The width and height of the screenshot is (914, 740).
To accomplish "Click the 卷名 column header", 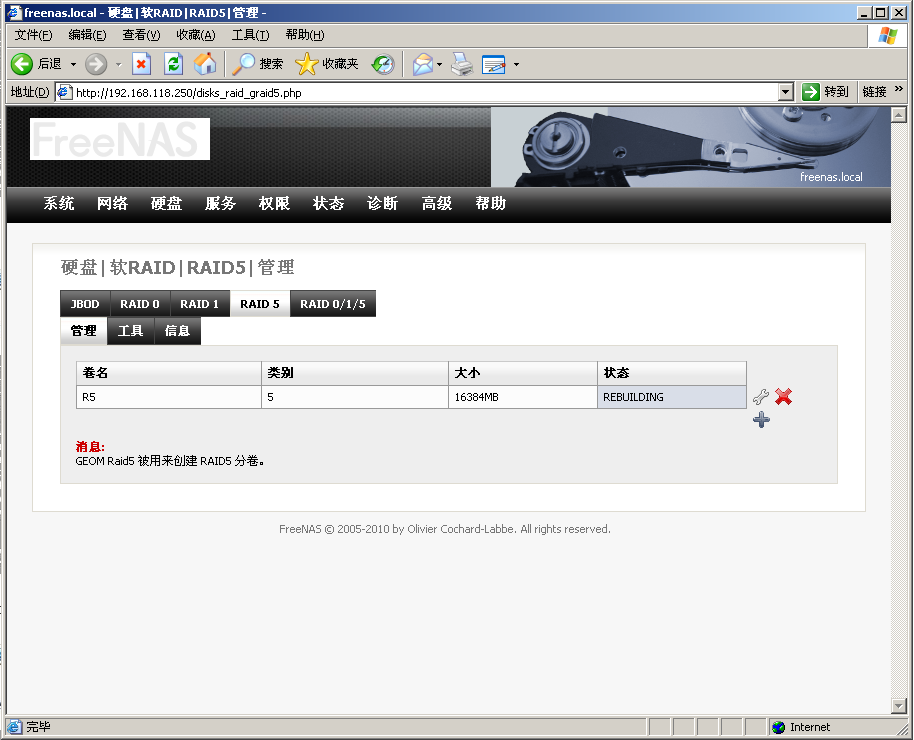I will click(168, 373).
